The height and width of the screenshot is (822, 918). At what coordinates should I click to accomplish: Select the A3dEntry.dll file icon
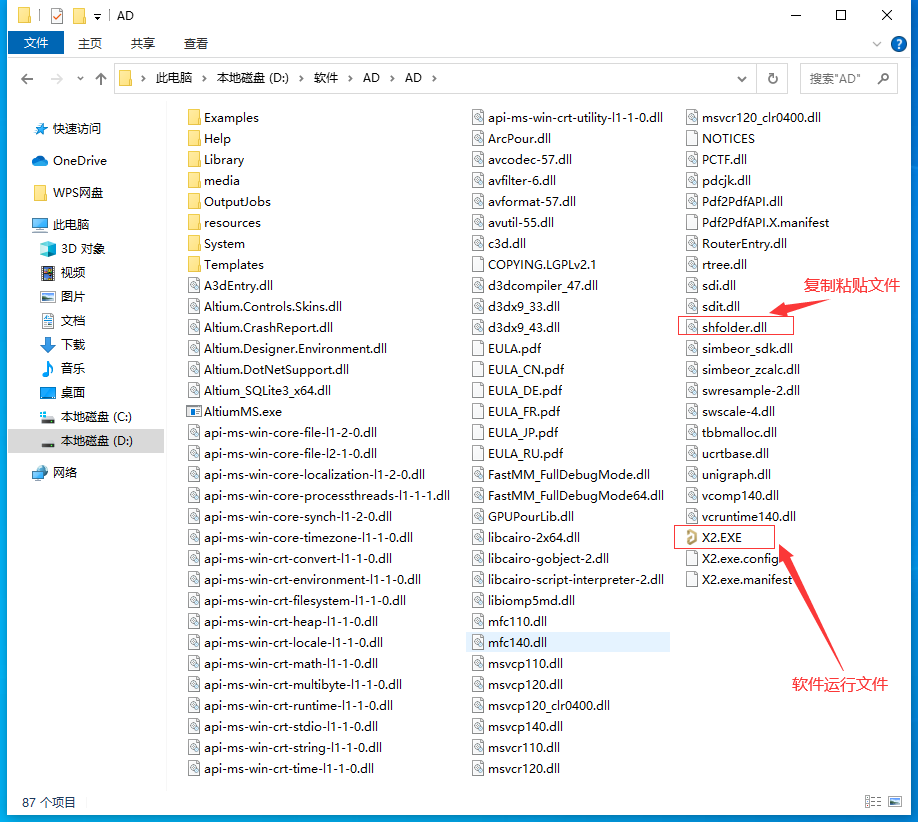coord(194,286)
